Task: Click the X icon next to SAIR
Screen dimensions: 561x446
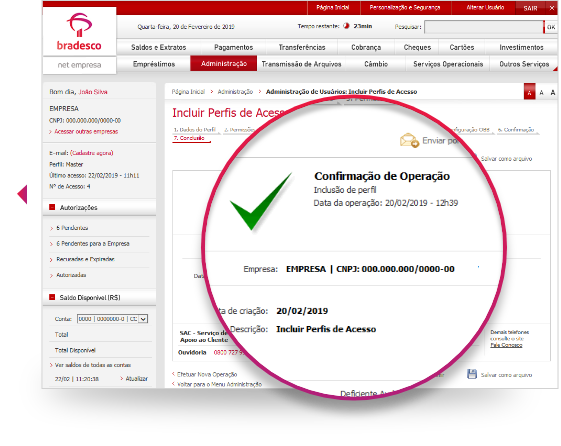Action: point(552,8)
